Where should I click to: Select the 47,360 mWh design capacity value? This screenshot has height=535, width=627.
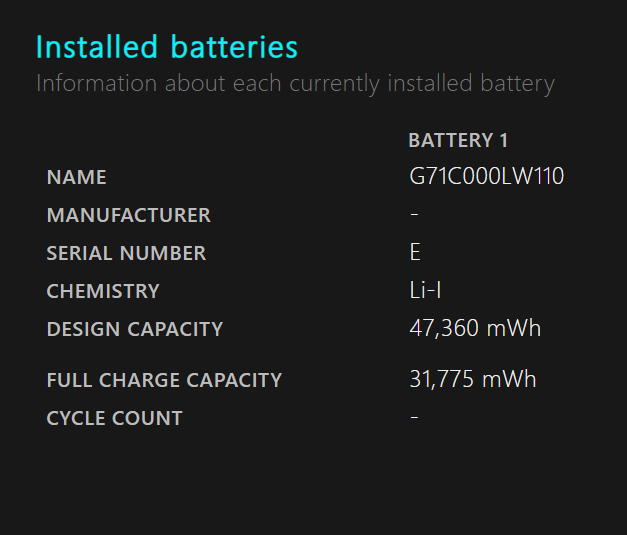[x=475, y=328]
